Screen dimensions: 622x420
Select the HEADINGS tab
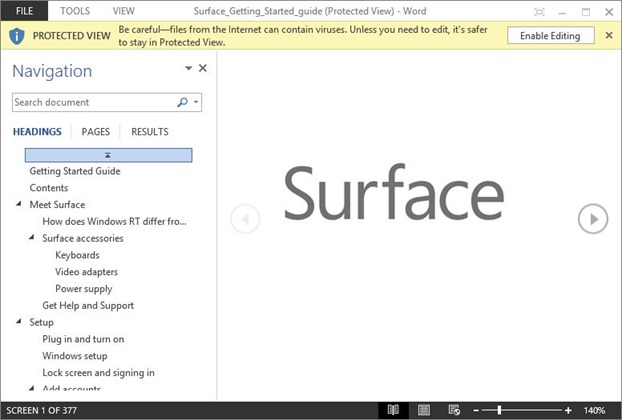coord(37,132)
